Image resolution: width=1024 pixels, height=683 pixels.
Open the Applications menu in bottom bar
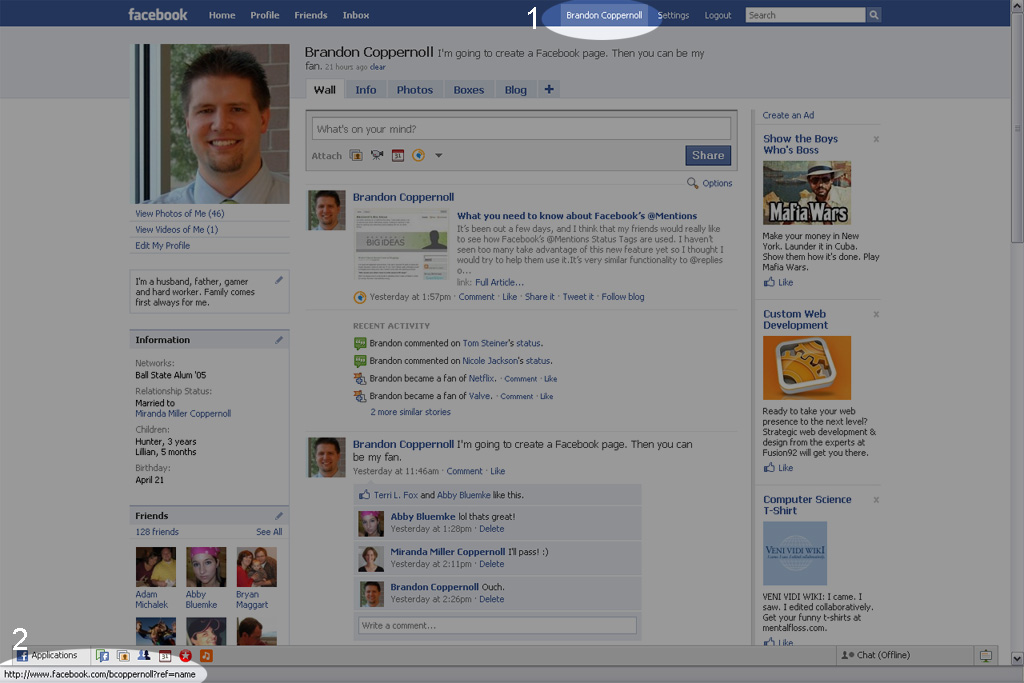47,655
